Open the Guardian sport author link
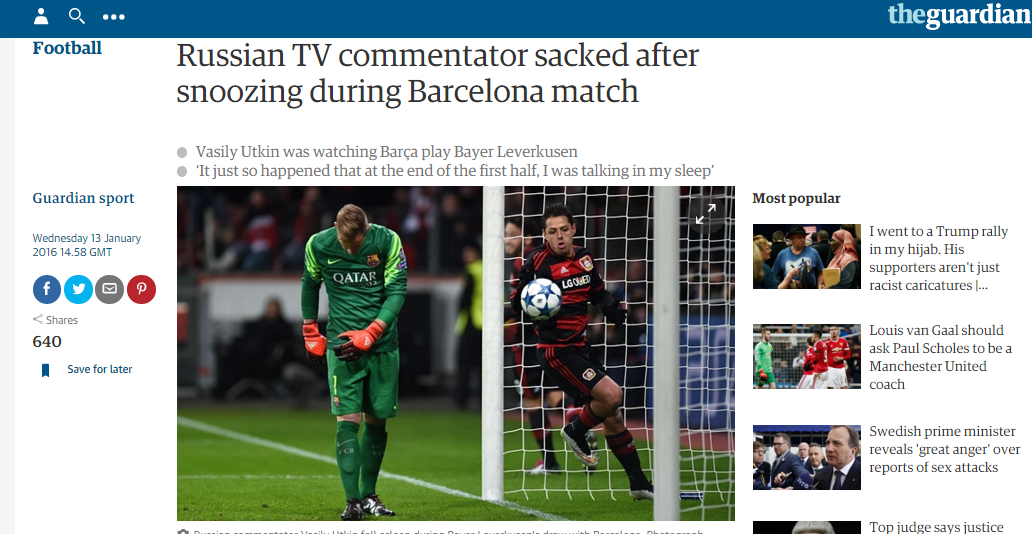Image resolution: width=1032 pixels, height=534 pixels. pyautogui.click(x=83, y=198)
